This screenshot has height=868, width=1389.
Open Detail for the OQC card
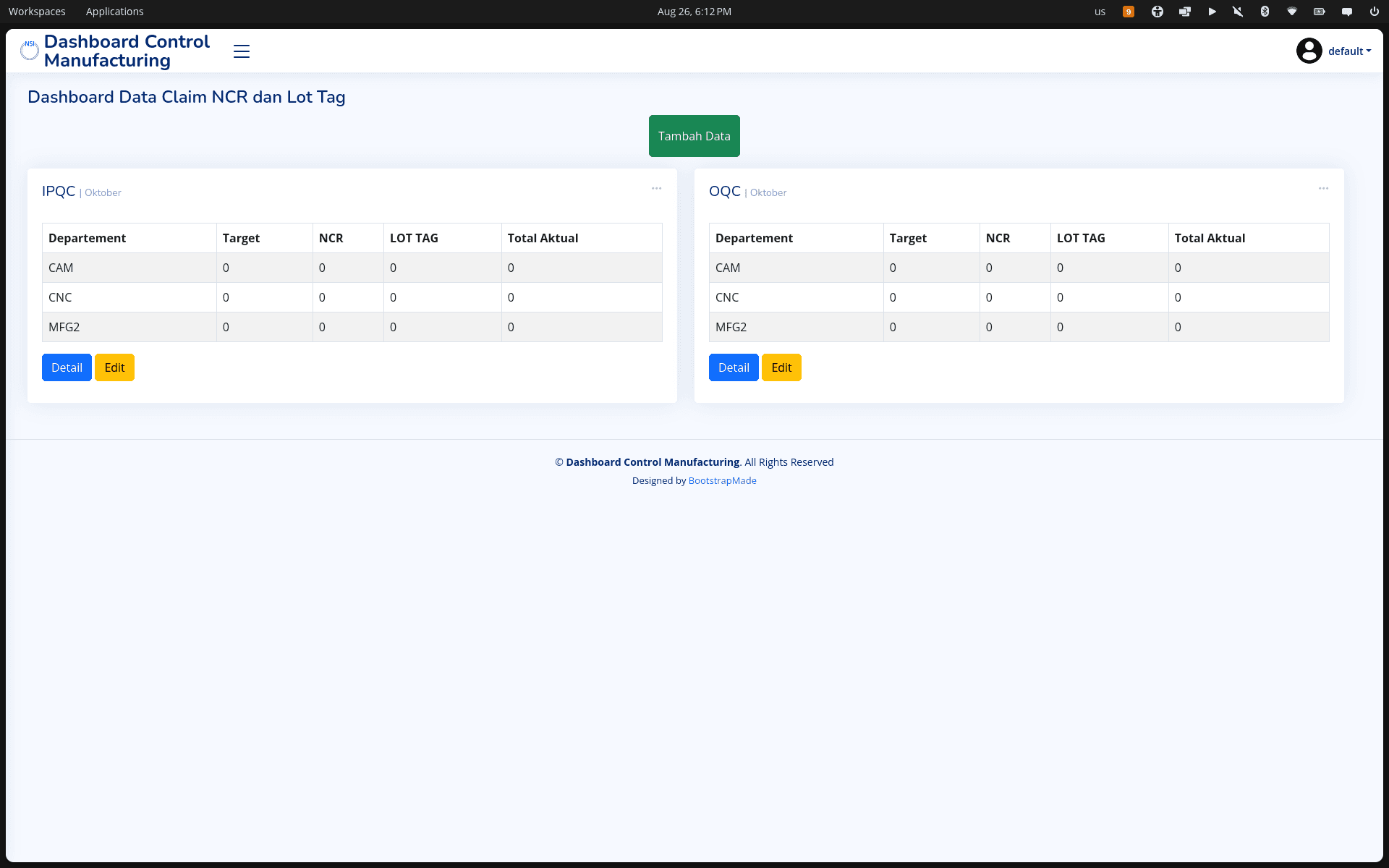coord(734,367)
